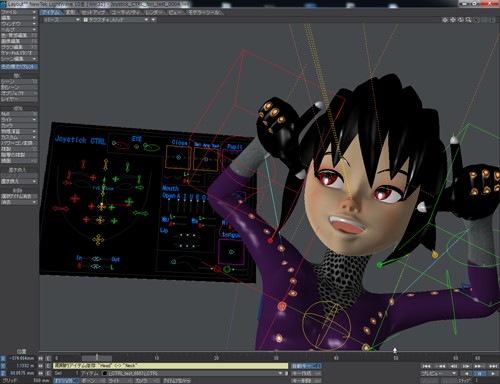Click the Y position arrows icon
The height and width of the screenshot is (384, 500).
41,366
